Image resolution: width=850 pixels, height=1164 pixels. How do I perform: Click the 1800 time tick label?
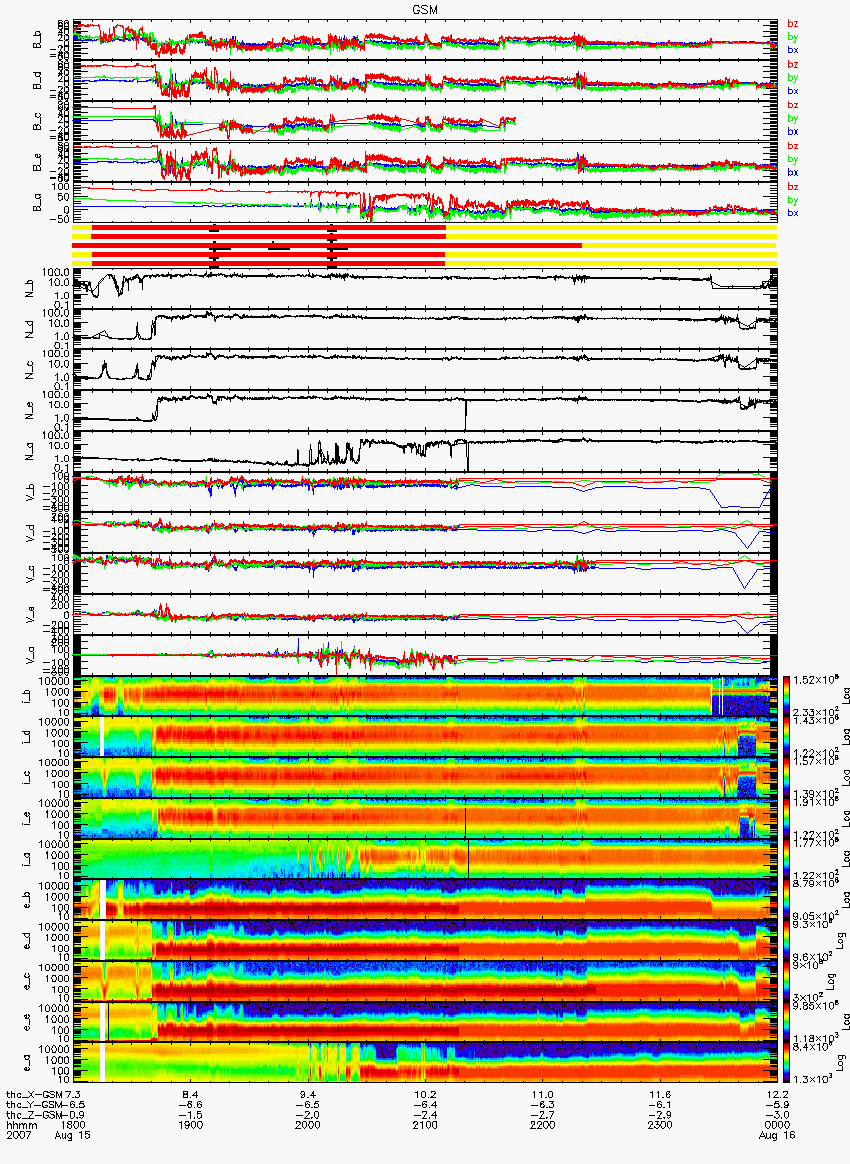[73, 1125]
